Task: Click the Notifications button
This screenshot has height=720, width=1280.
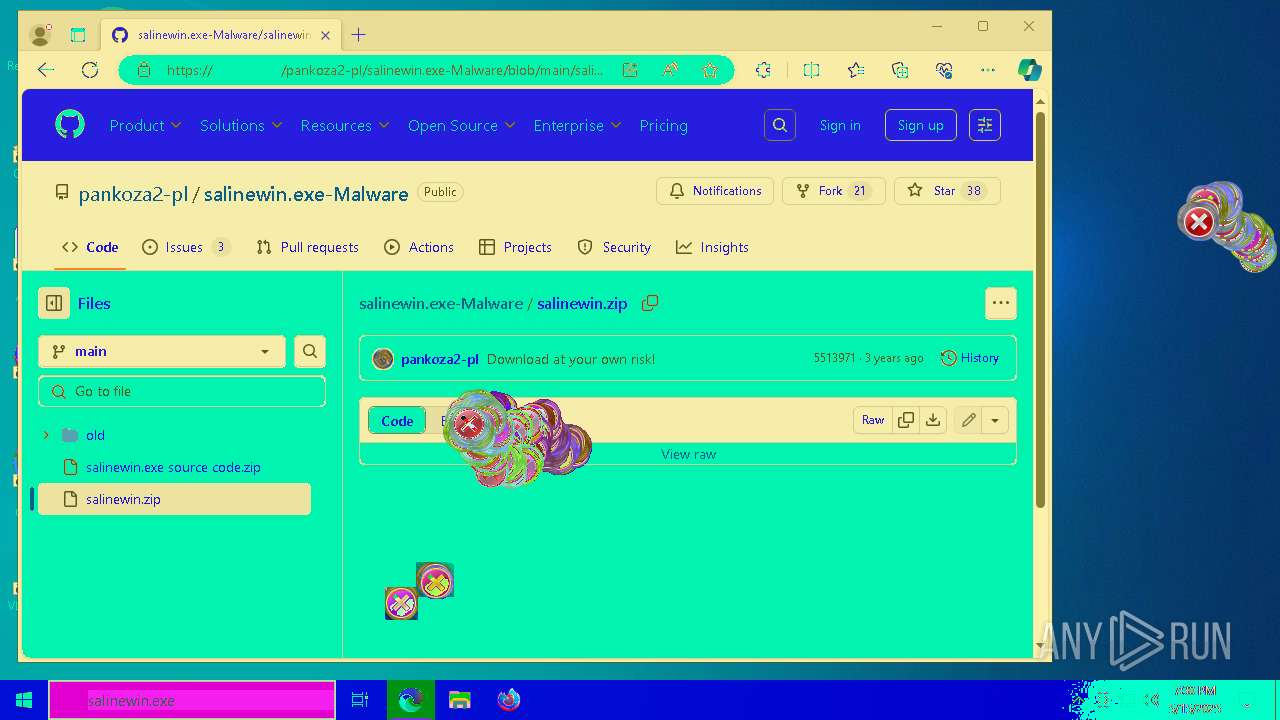Action: pyautogui.click(x=715, y=191)
